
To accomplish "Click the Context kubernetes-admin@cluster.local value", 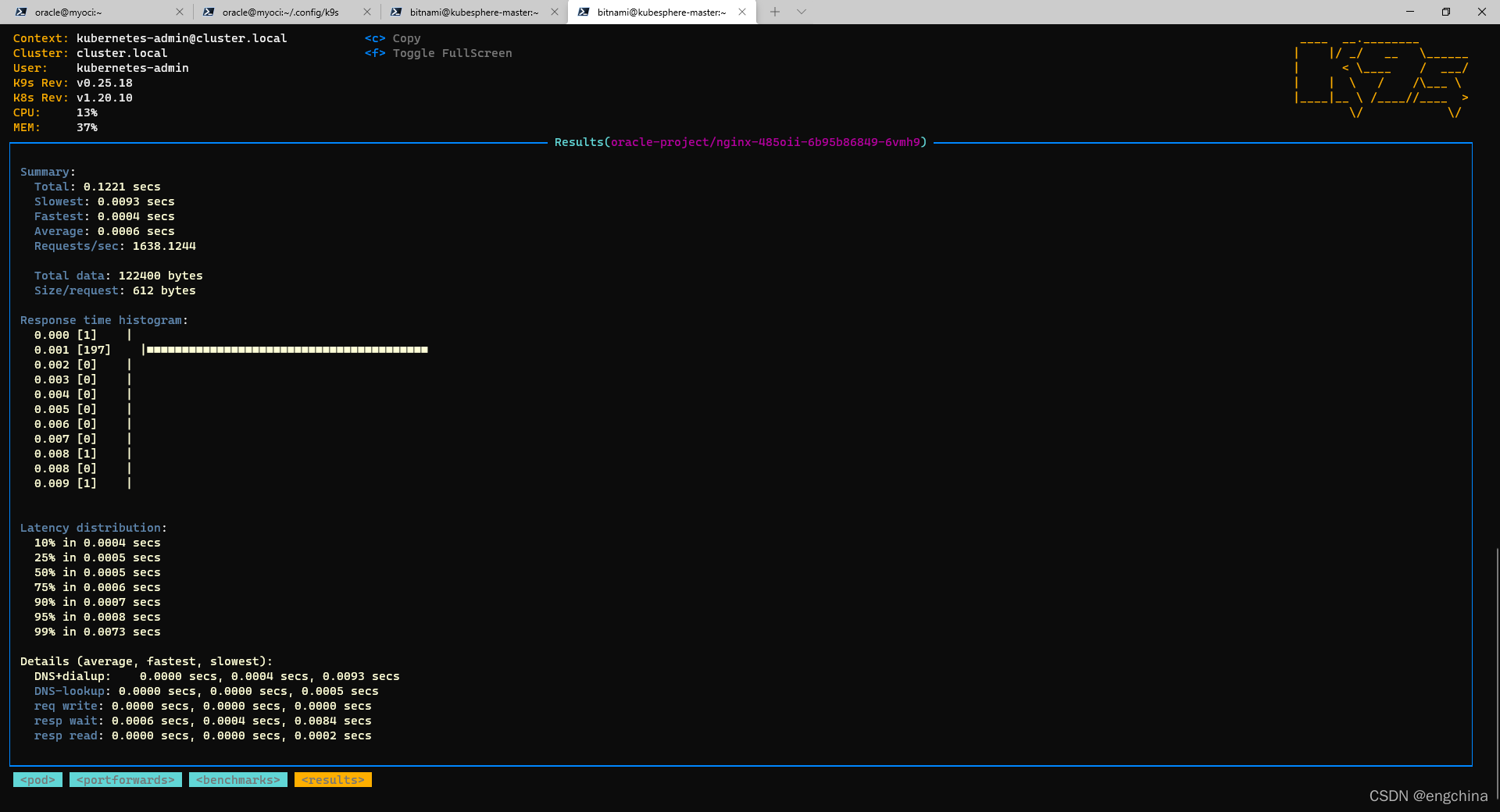I will coord(182,38).
